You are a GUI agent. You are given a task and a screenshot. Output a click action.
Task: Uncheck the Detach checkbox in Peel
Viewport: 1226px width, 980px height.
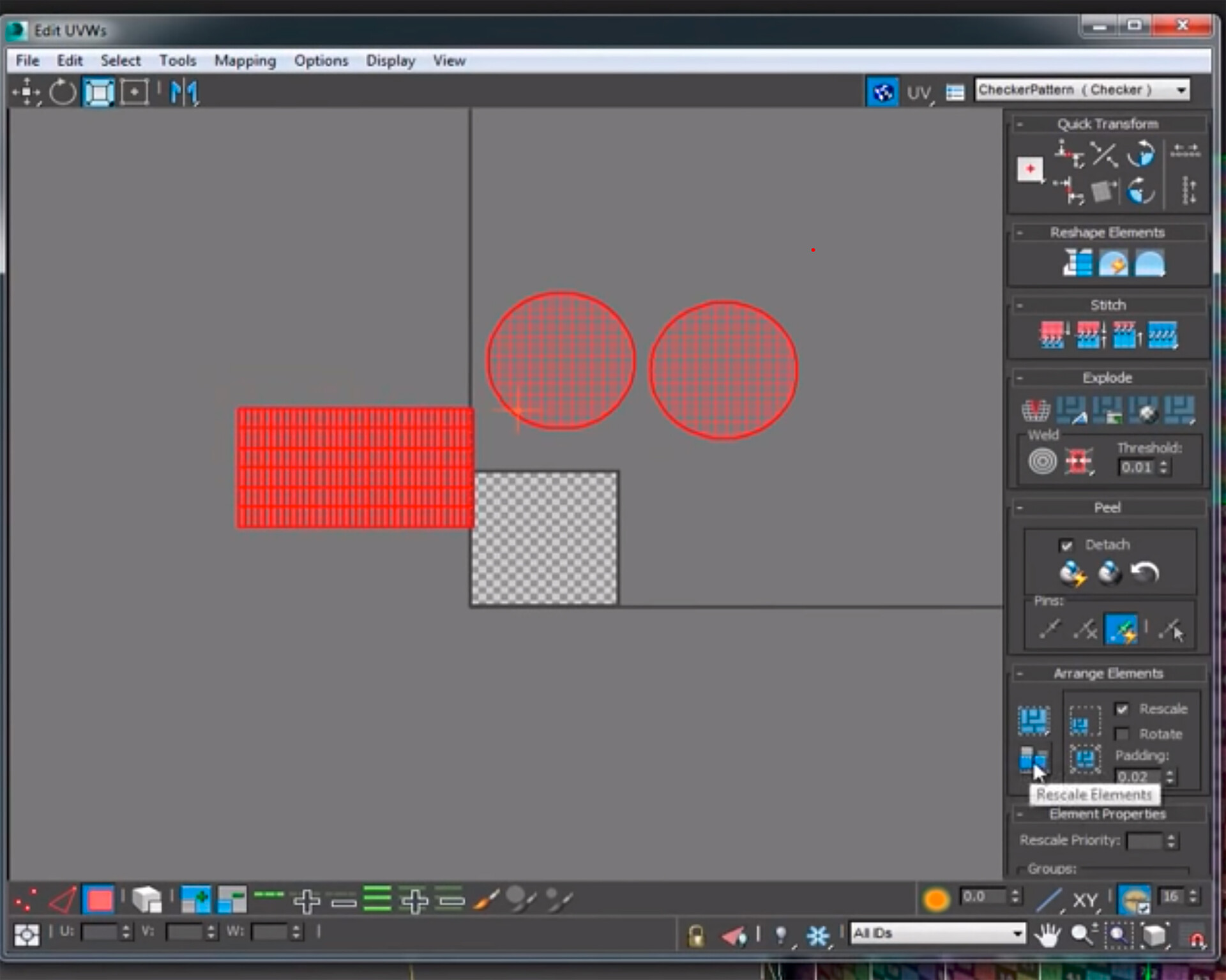coord(1066,545)
